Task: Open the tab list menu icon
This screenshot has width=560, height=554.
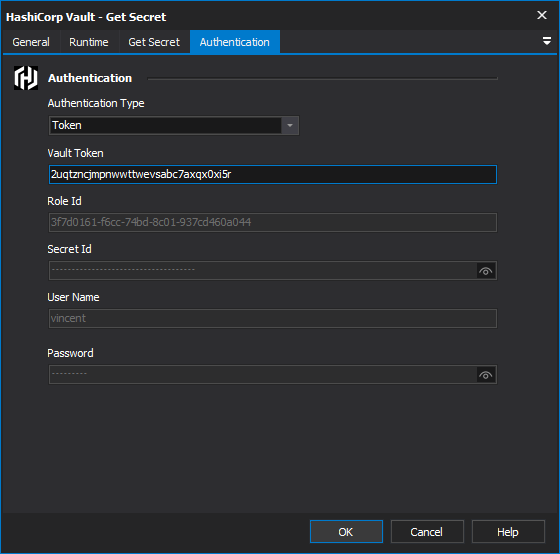Action: pyautogui.click(x=546, y=41)
